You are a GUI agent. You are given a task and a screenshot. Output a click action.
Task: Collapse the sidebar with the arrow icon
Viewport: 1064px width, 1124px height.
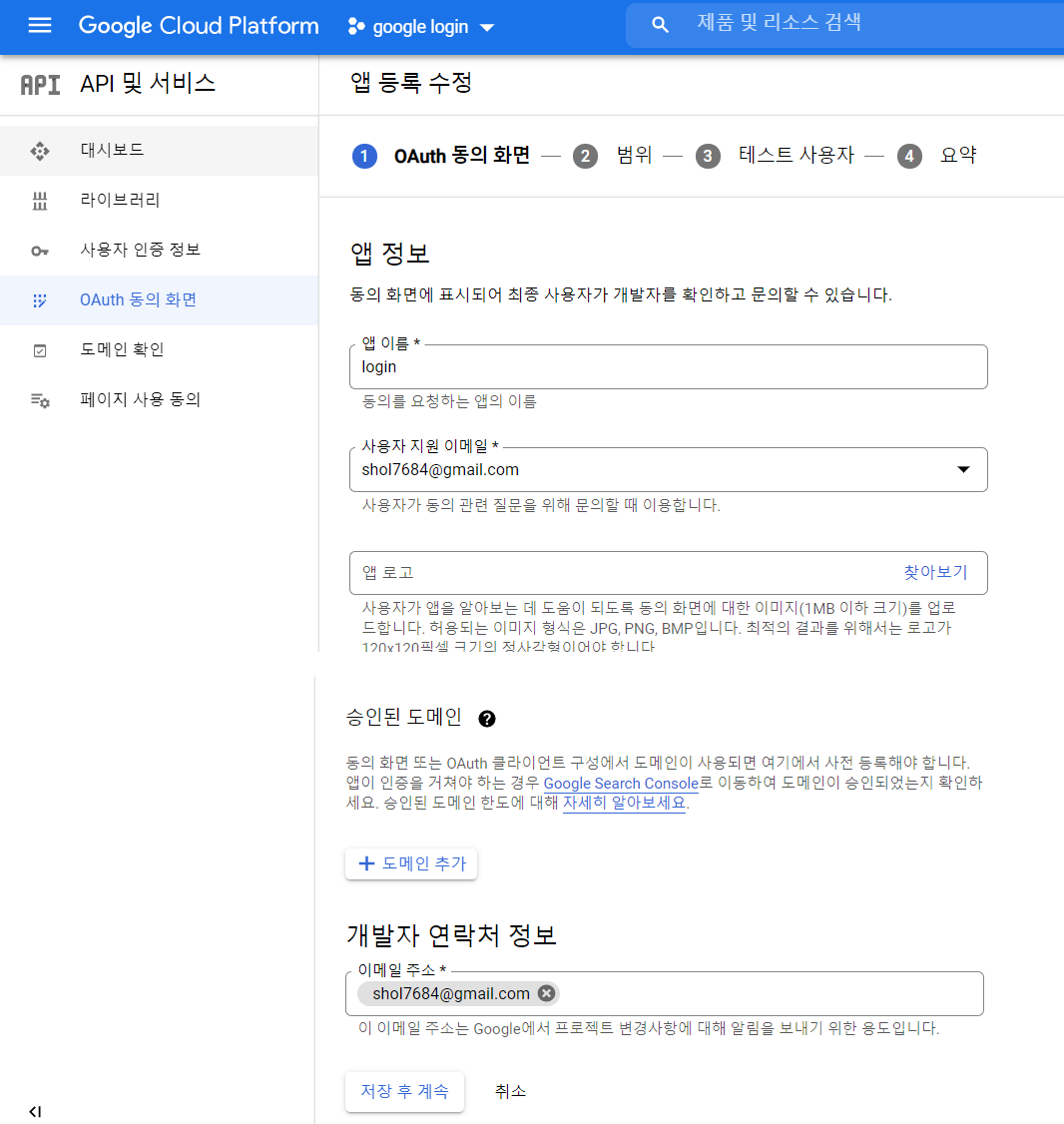pos(35,1112)
